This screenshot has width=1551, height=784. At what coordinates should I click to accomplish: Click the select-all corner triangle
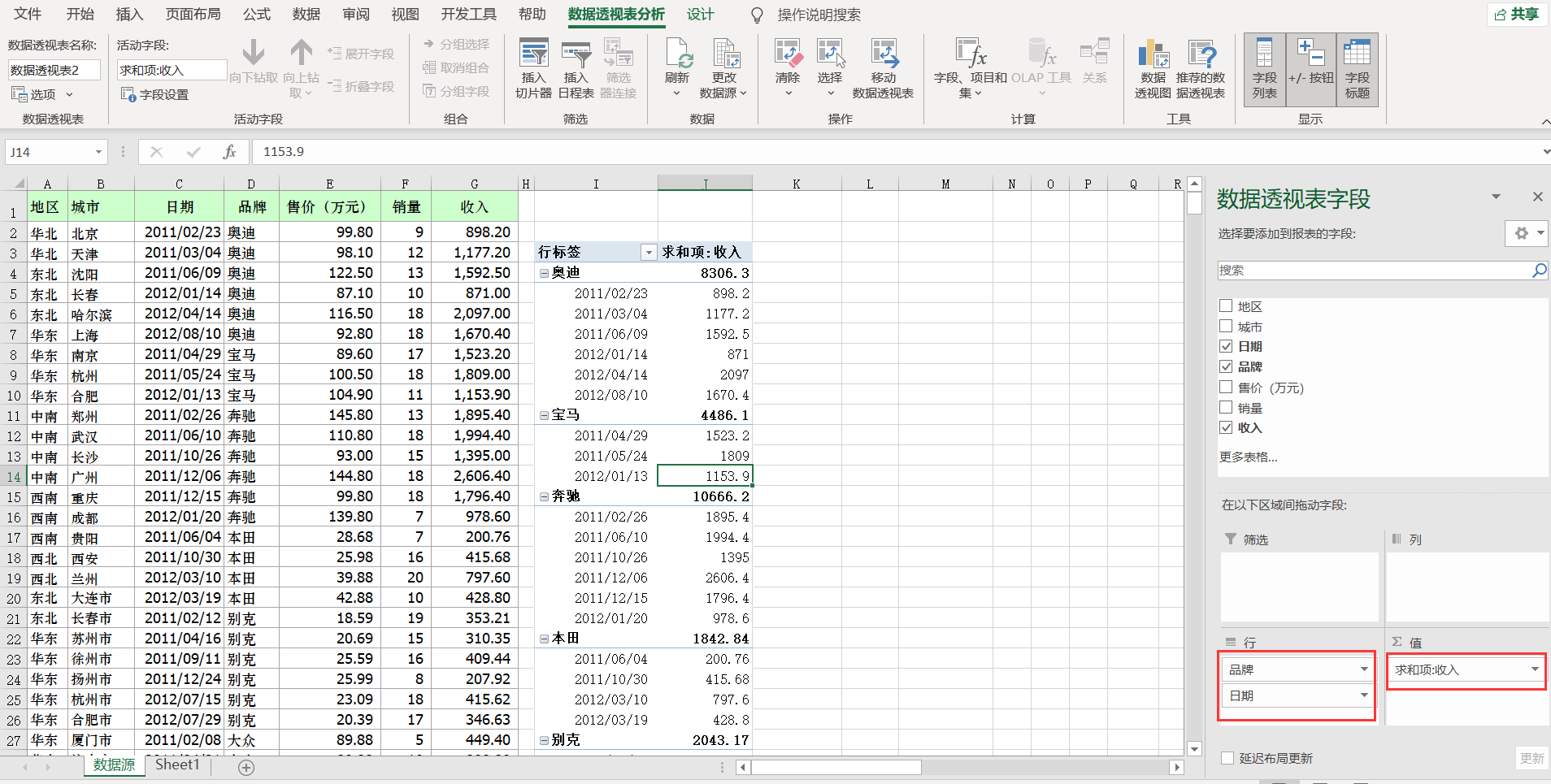[20, 184]
